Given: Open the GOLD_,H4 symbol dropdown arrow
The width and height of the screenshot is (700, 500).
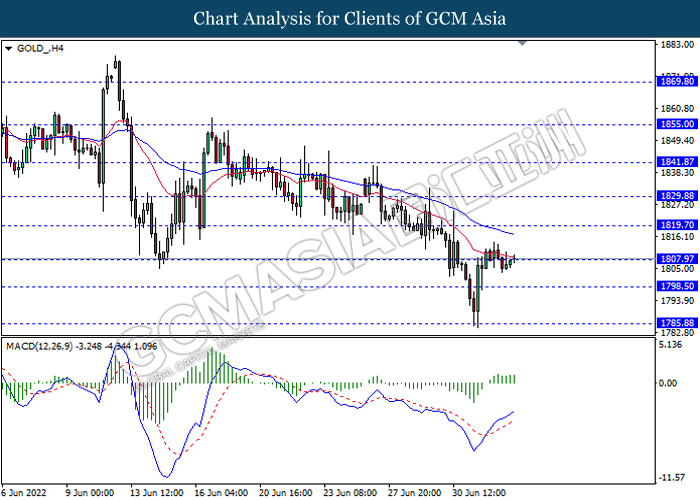Looking at the screenshot, I should coord(8,49).
